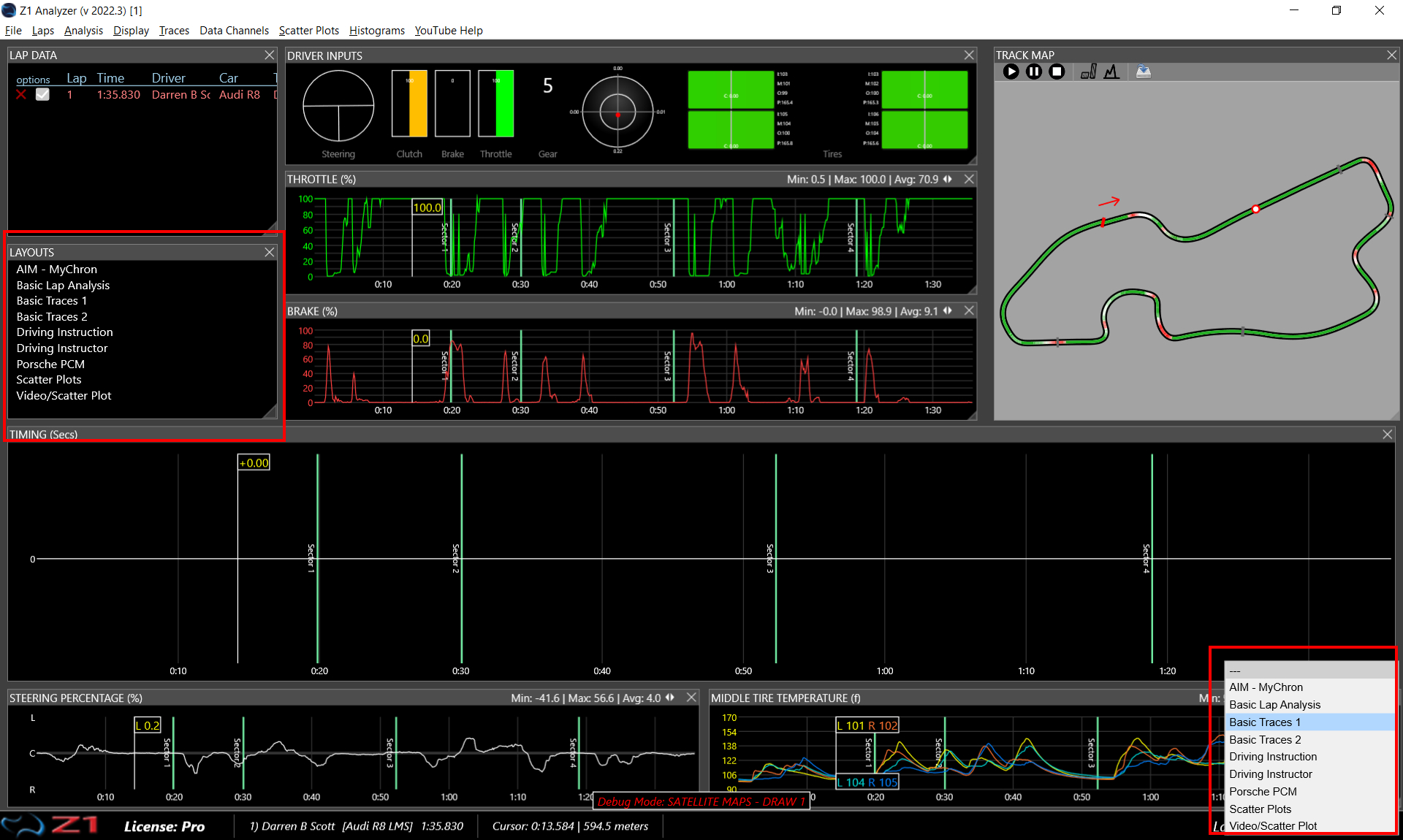The image size is (1403, 840).
Task: Close the Throttle trace panel
Action: coord(969,179)
